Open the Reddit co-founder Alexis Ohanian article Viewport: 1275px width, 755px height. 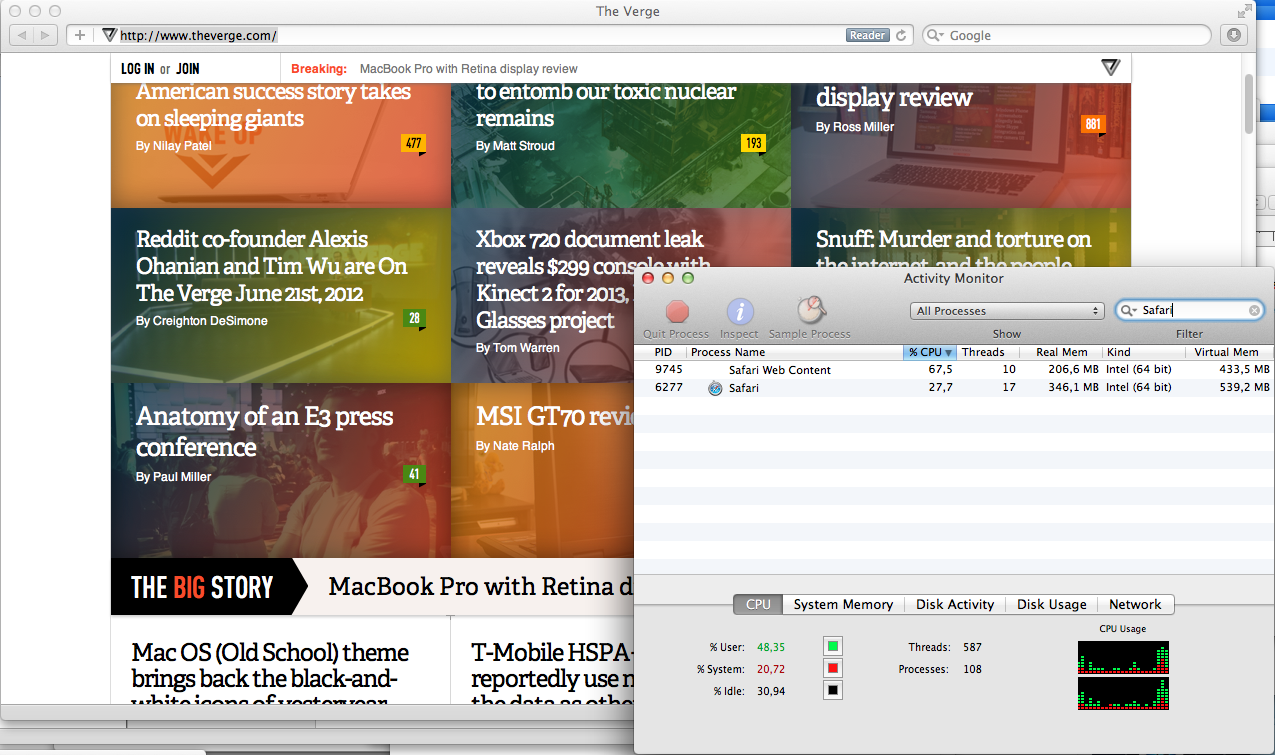click(x=272, y=267)
